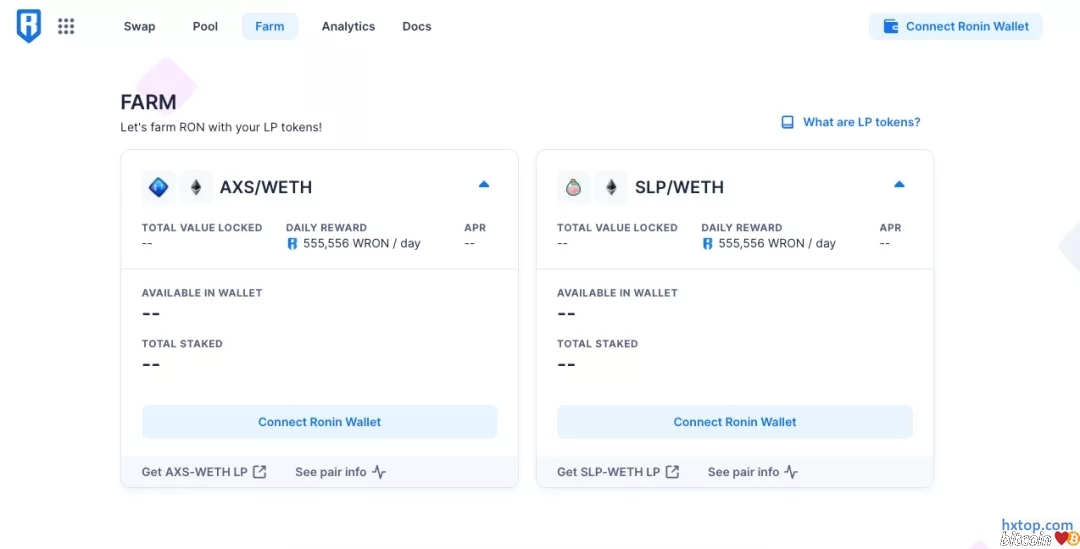Click the external link icon beside Get SLP-WETH LP

point(673,472)
